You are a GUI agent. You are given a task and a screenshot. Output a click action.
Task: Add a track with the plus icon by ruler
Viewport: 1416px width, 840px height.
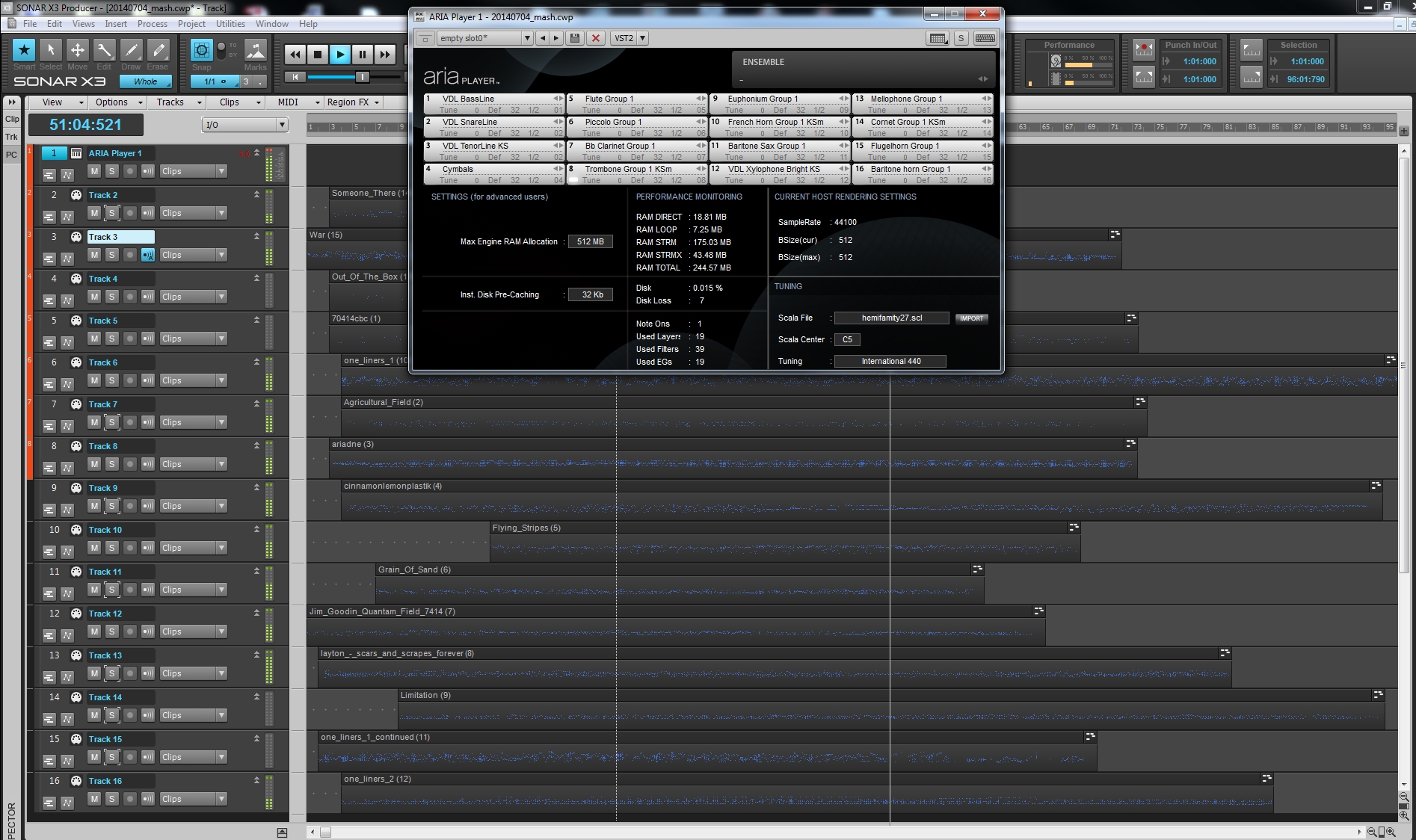[x=1404, y=131]
